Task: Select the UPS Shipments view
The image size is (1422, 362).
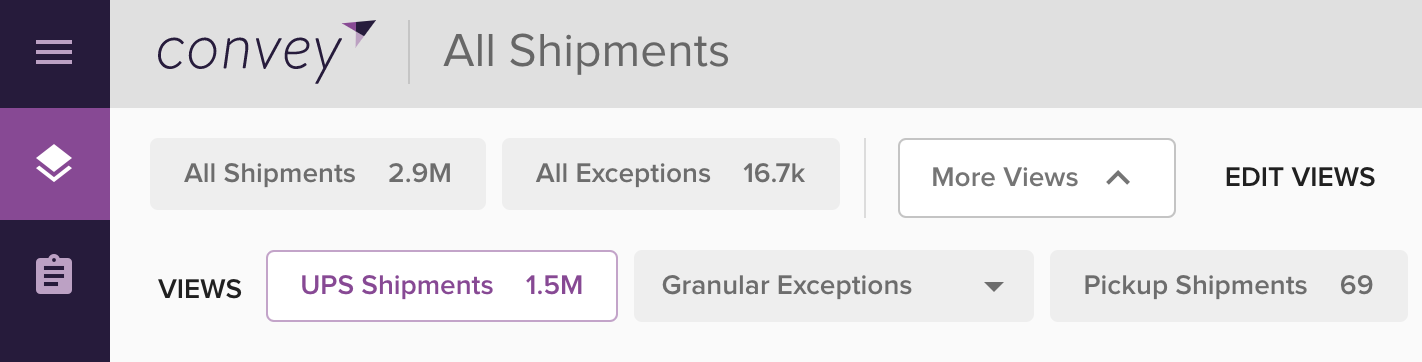Action: coord(442,286)
